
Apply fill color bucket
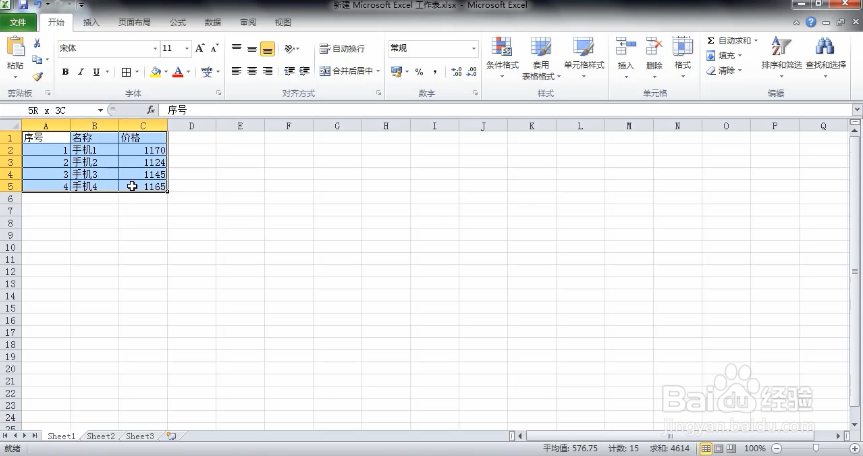(x=156, y=72)
